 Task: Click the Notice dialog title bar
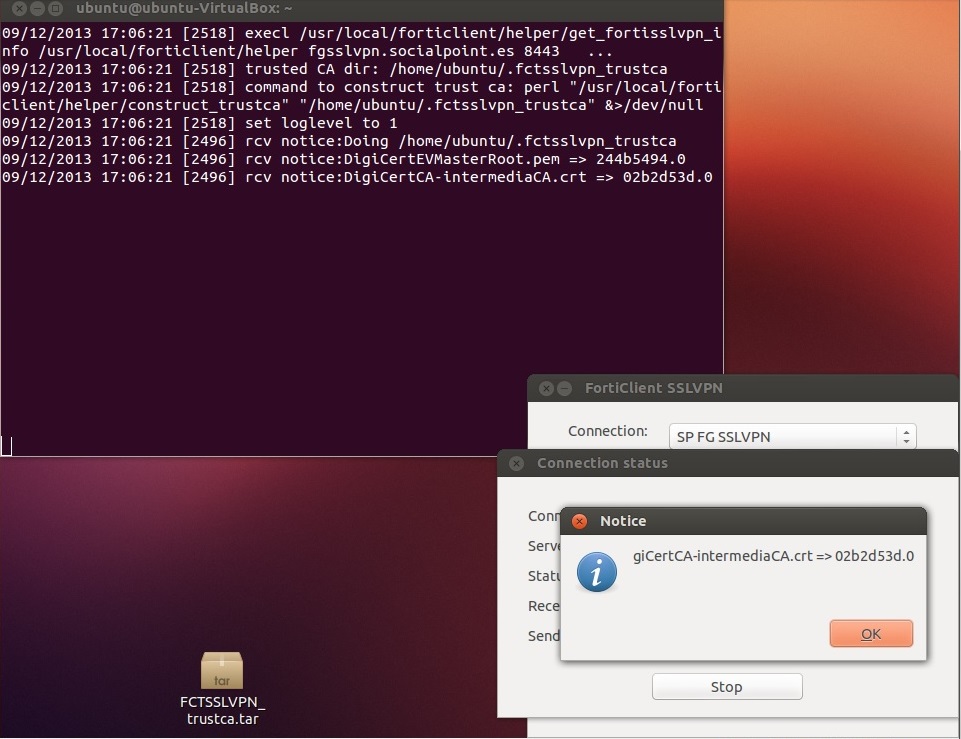pos(743,521)
